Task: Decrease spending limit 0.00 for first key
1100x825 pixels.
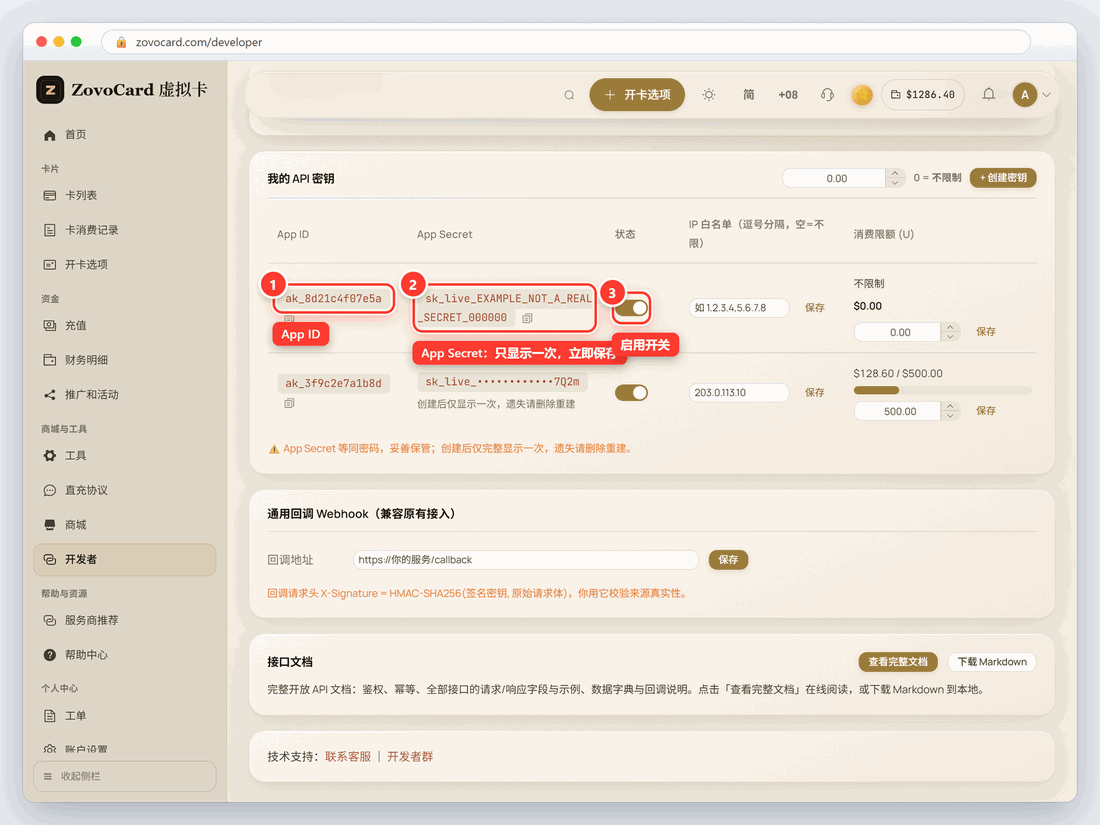Action: point(950,337)
